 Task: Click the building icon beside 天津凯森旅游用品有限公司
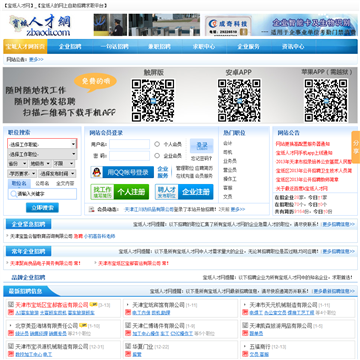click(245, 325)
